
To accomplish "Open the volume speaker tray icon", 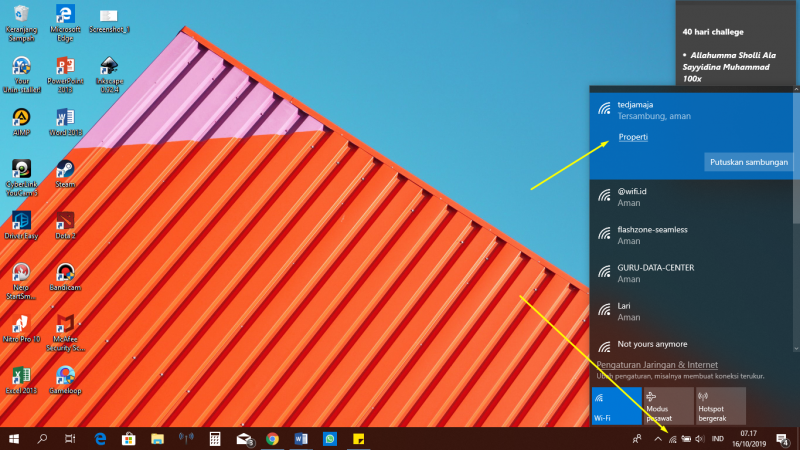I will (699, 439).
